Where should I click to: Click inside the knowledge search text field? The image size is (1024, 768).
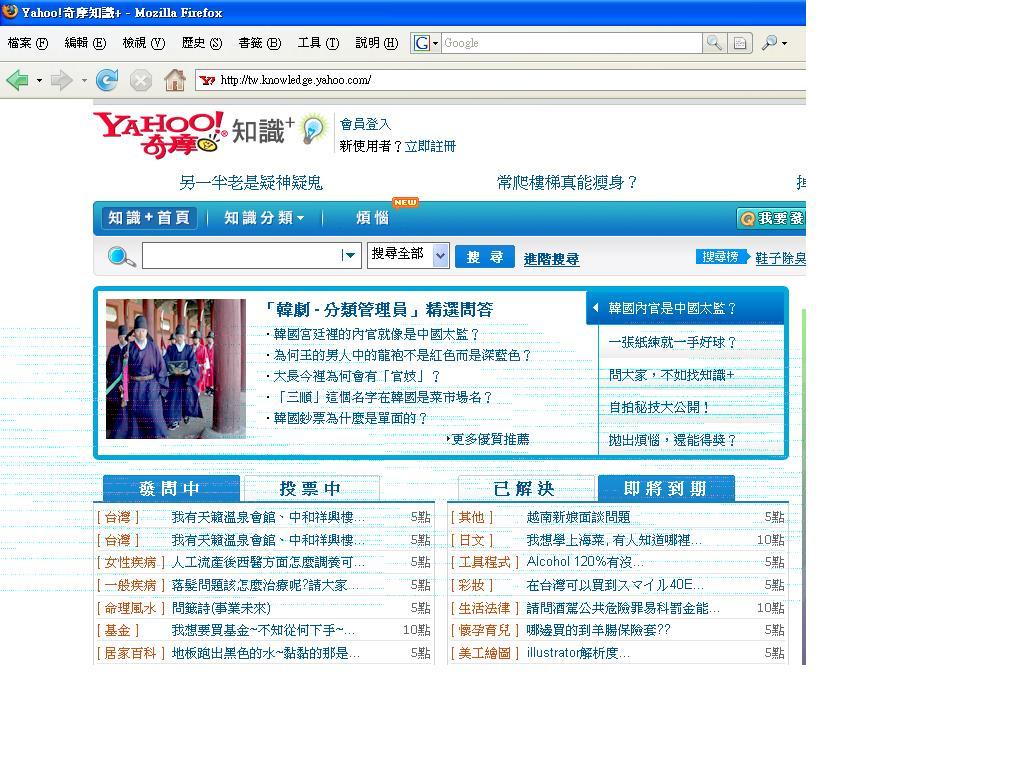240,256
